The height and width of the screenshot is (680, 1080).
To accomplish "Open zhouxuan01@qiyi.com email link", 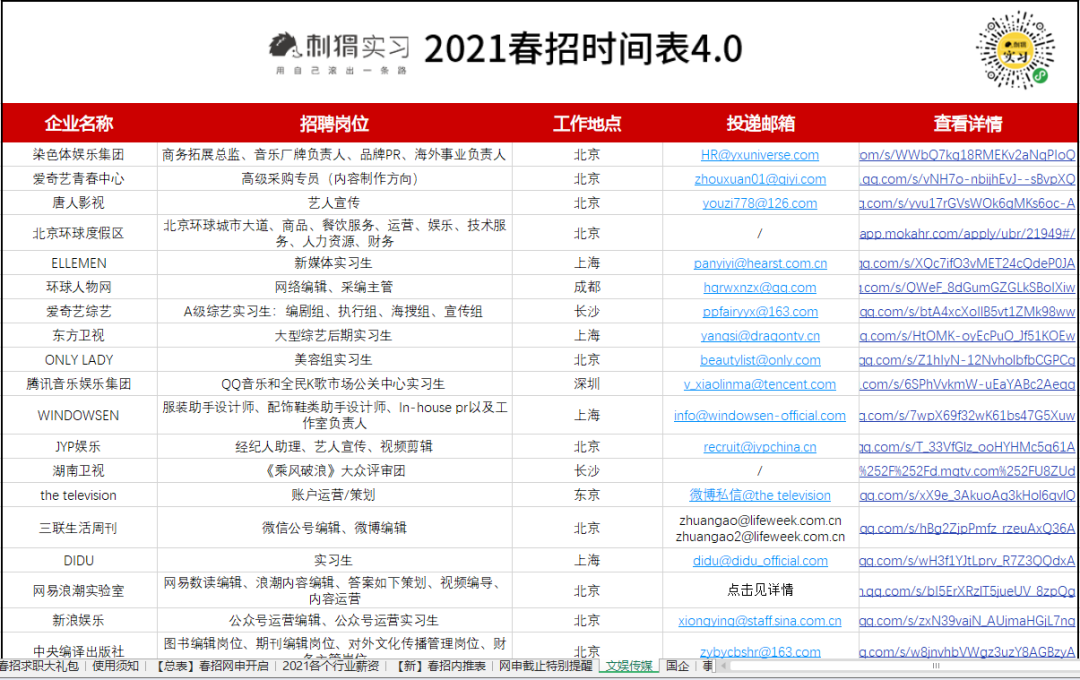I will 760,179.
